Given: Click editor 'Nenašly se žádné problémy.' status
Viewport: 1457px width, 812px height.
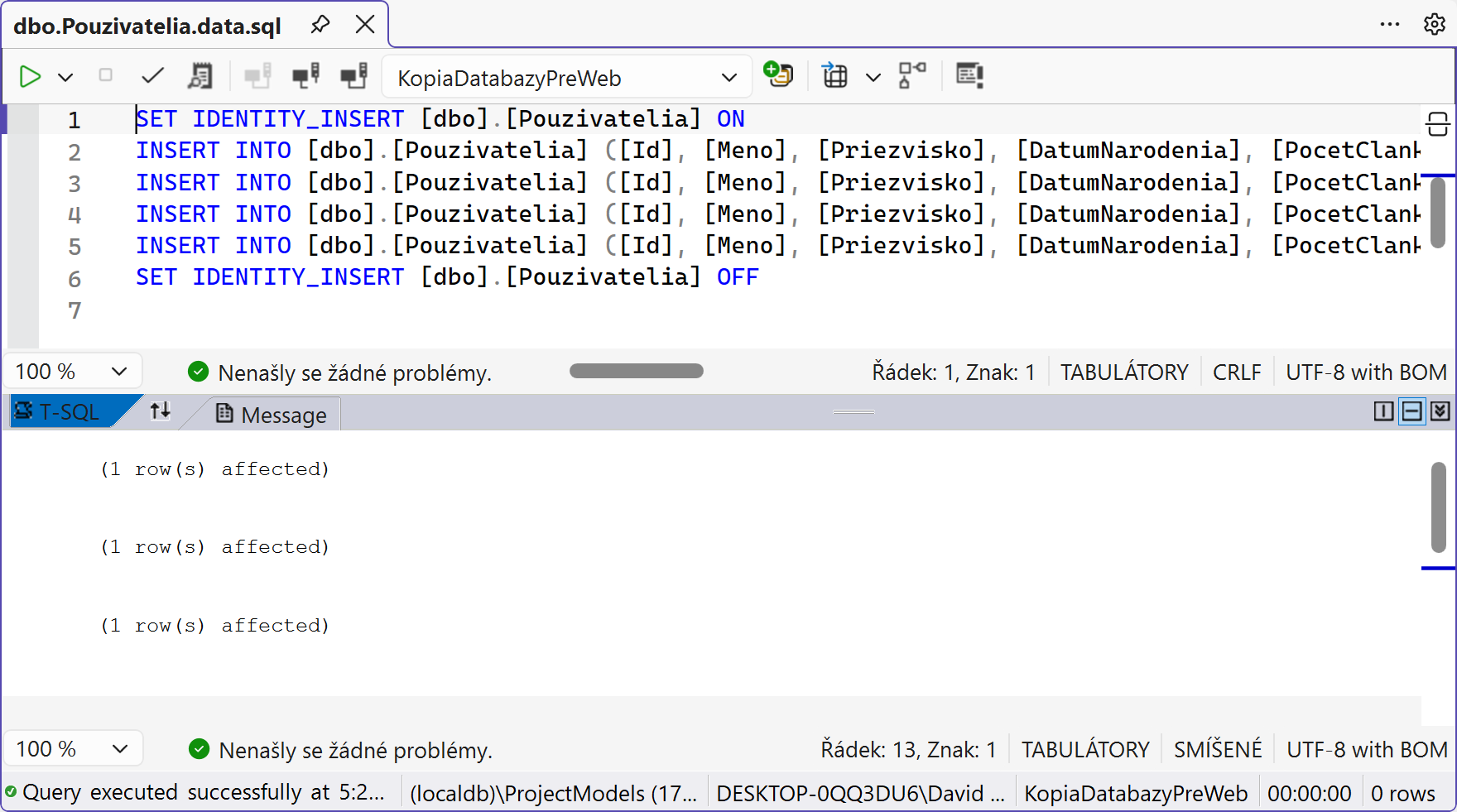Looking at the screenshot, I should 354,373.
